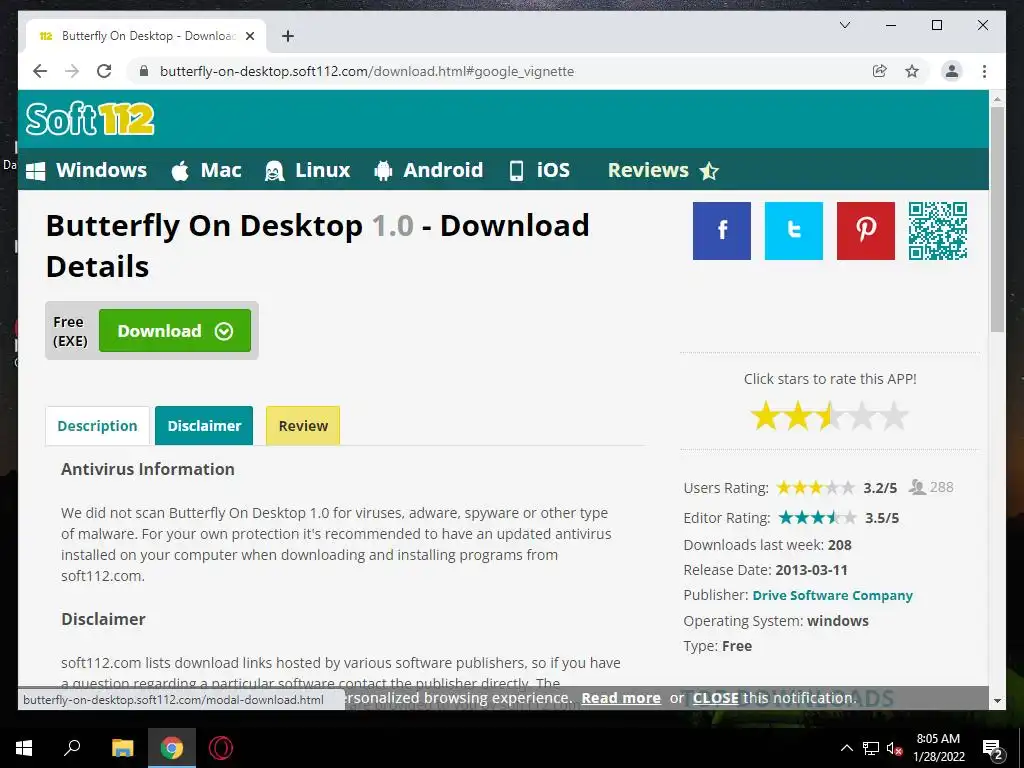Switch to the Description tab

point(97,426)
